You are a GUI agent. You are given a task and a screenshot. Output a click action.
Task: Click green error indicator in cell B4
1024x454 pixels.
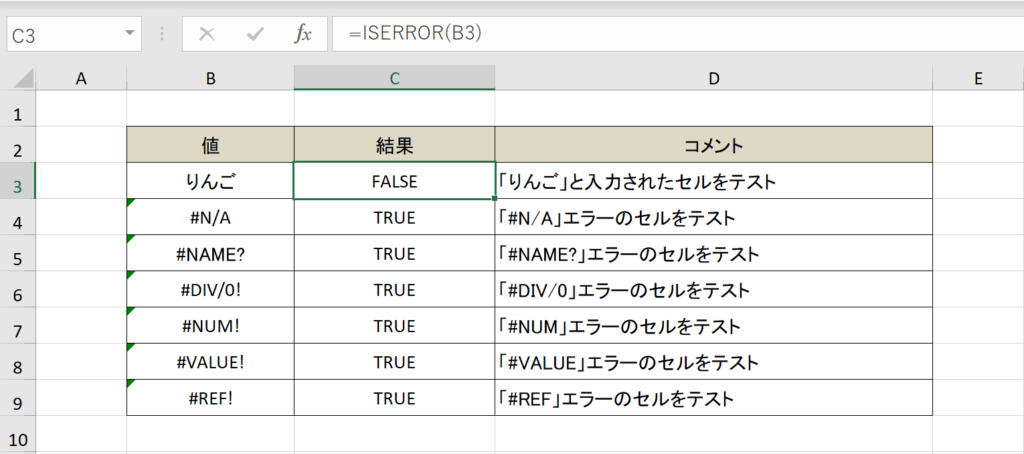(x=130, y=203)
